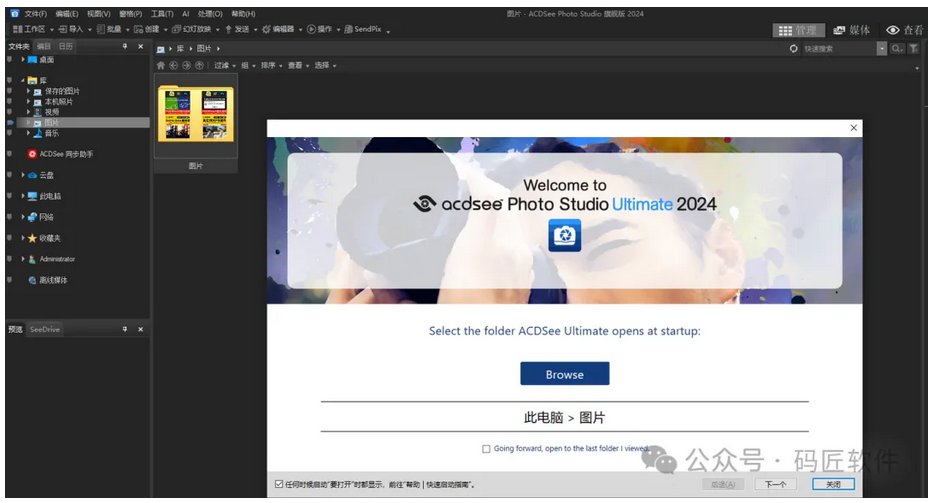Open the 帮助(H) menu
Viewport: 945px width, 503px height.
point(243,14)
